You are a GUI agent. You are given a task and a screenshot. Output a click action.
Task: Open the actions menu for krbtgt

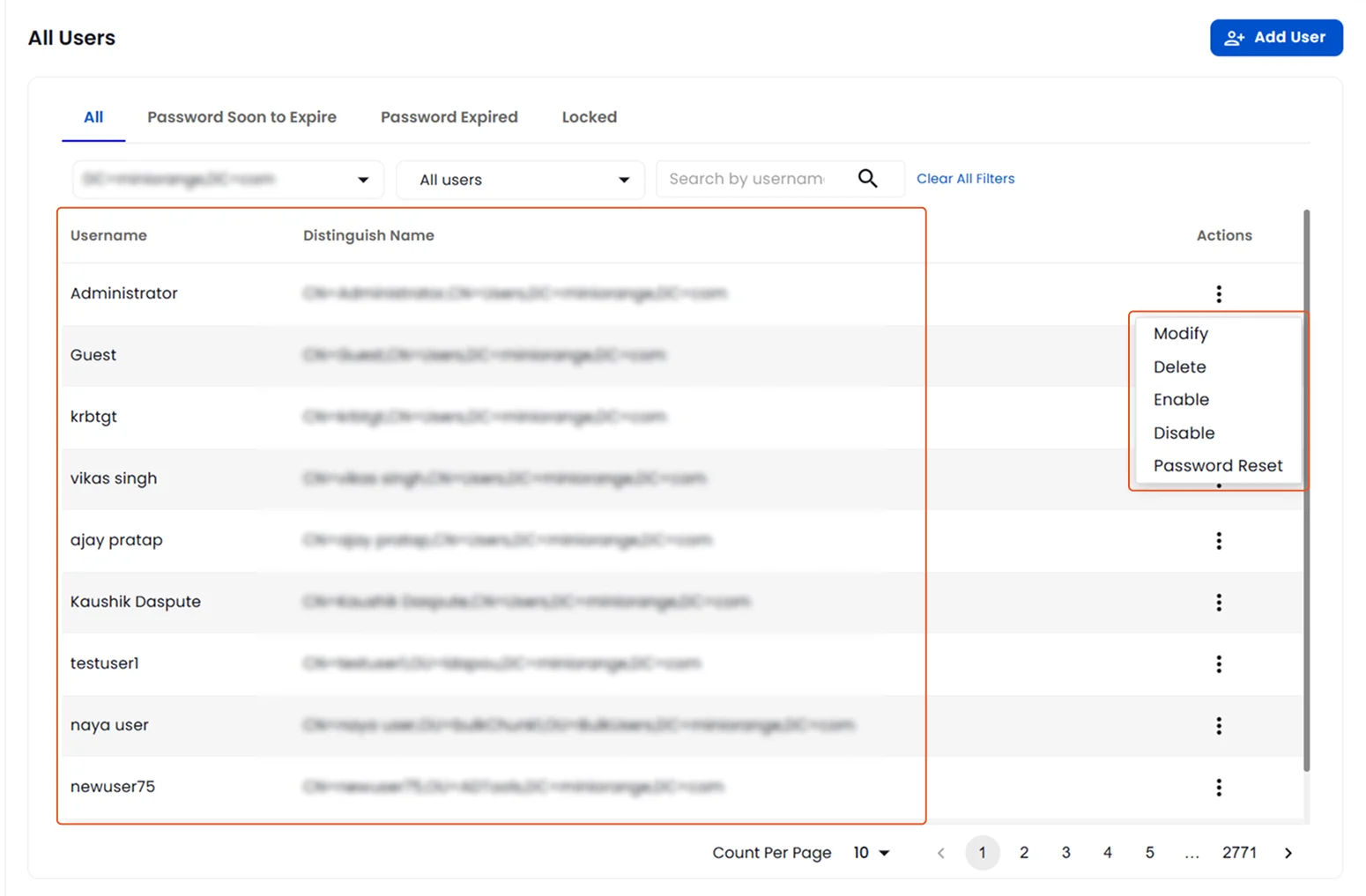[1219, 417]
